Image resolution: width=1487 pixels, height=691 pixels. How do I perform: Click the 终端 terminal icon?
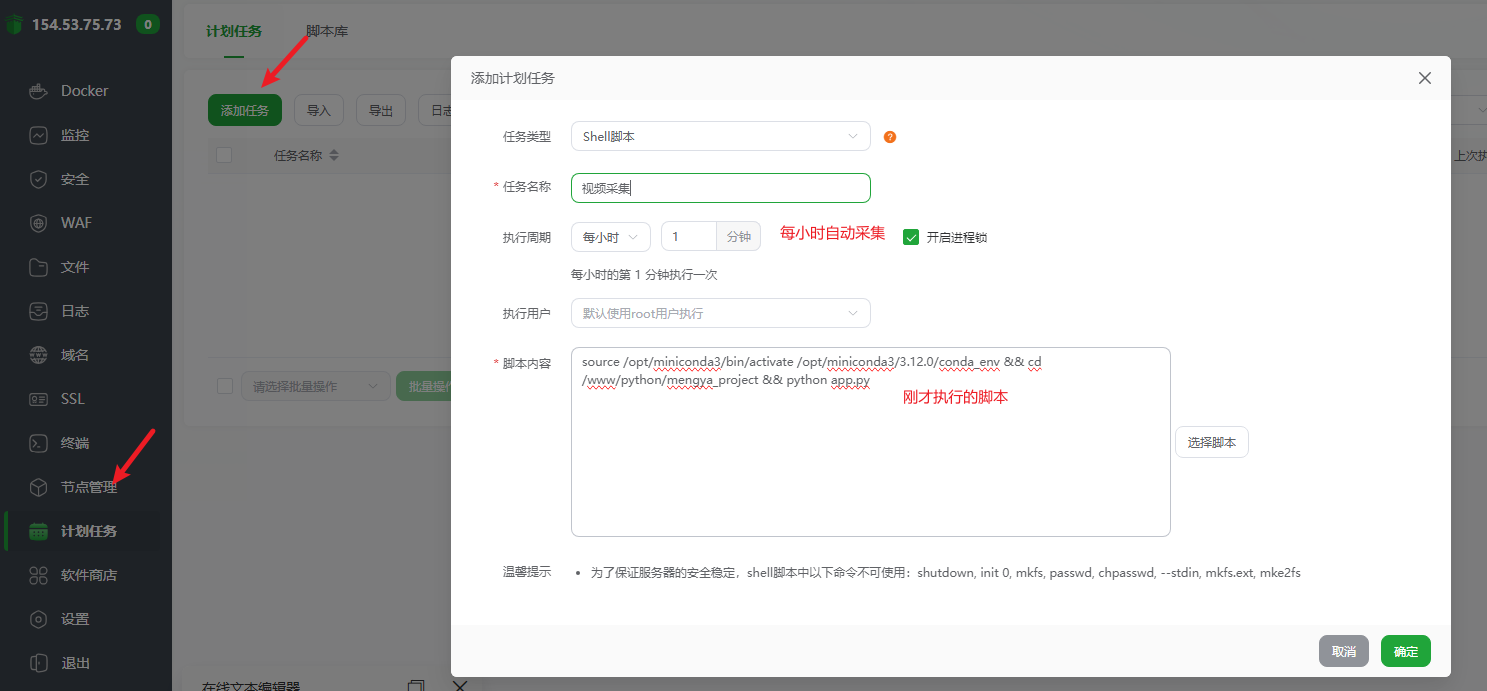38,443
